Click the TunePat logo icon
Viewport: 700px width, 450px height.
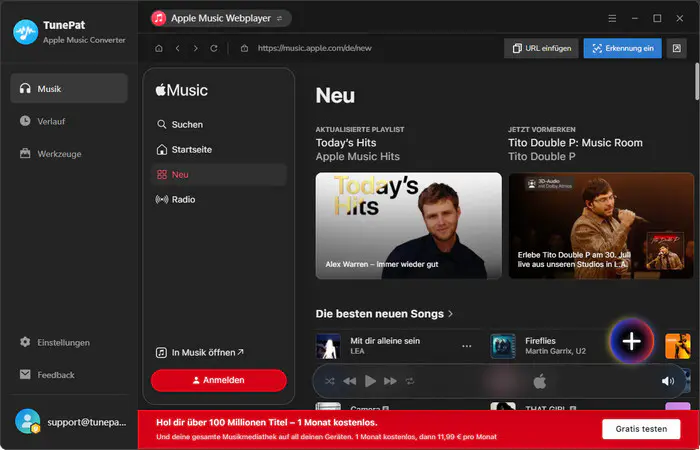(x=25, y=32)
